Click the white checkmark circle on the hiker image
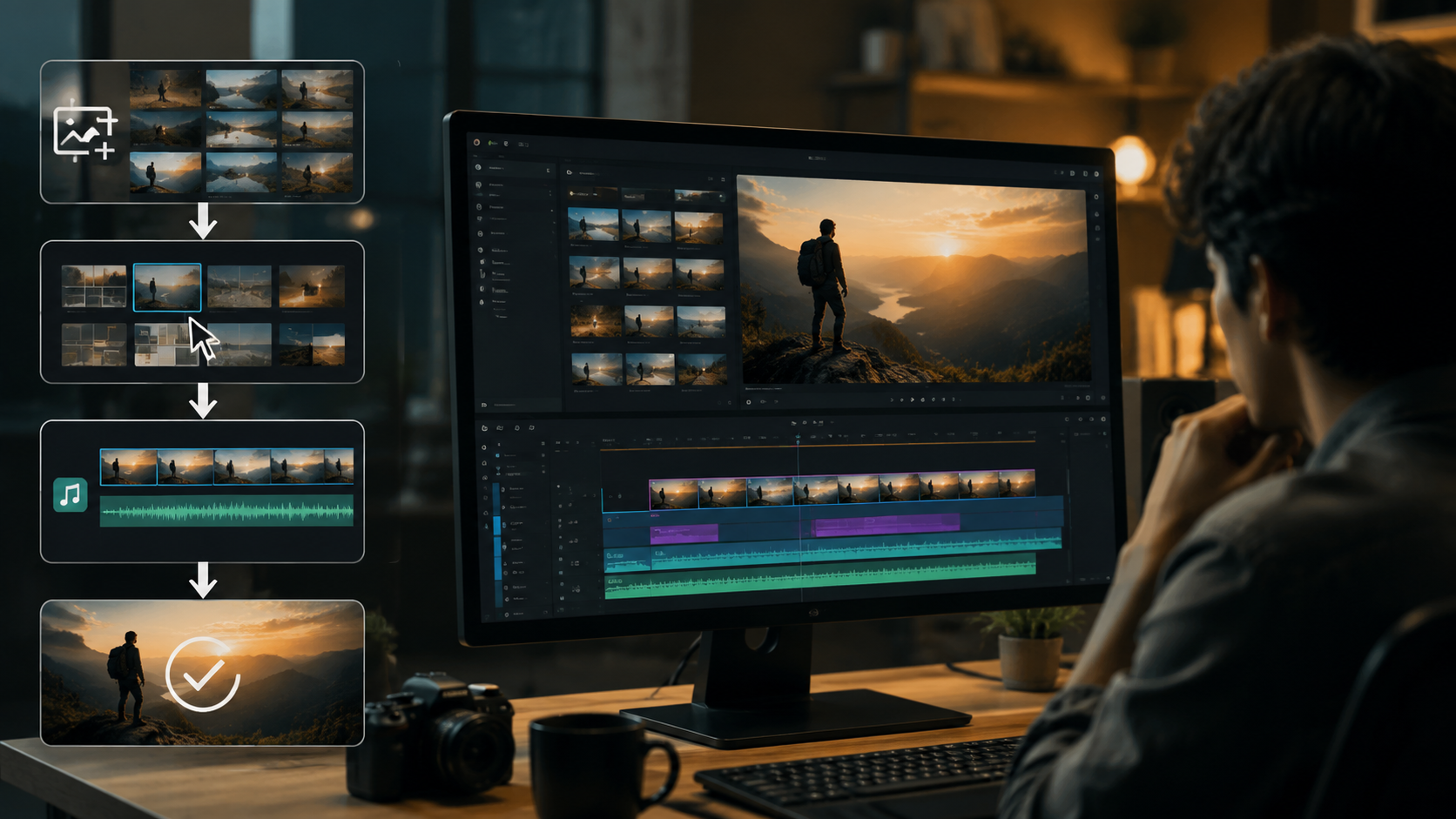The height and width of the screenshot is (819, 1456). 203,674
